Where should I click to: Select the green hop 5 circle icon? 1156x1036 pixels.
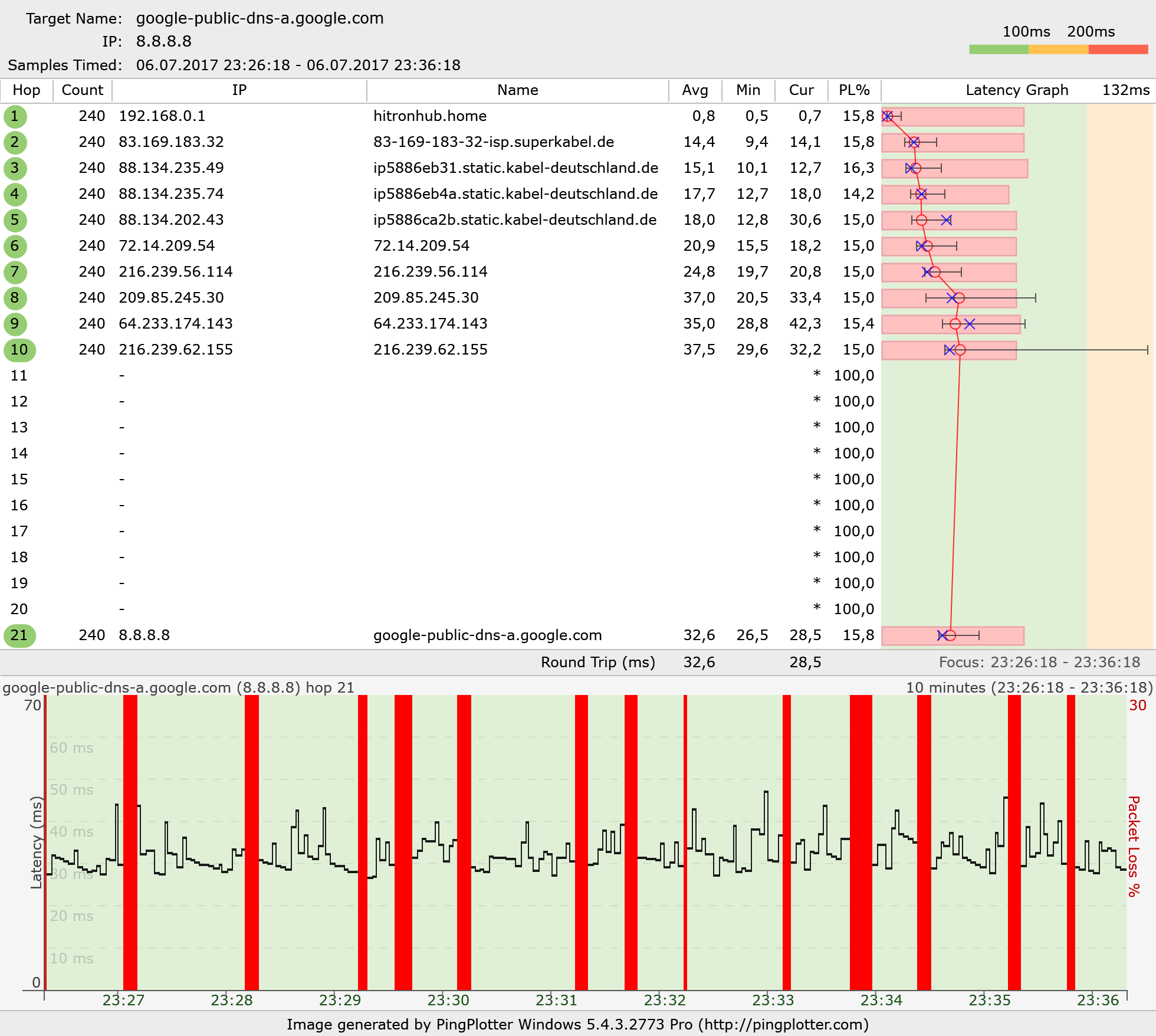15,220
